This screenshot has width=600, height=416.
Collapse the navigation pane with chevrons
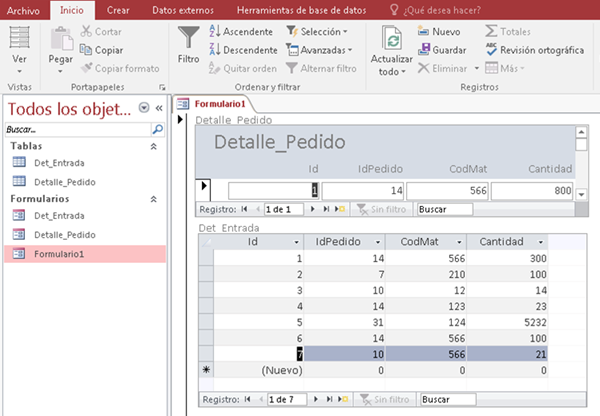pos(158,108)
